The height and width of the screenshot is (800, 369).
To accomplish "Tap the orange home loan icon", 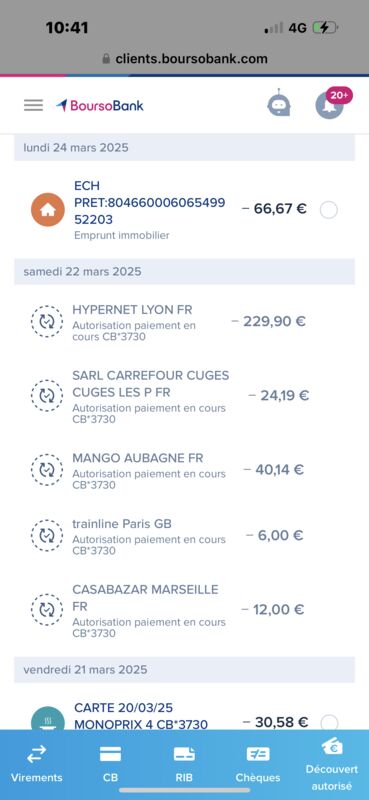I will coord(48,210).
